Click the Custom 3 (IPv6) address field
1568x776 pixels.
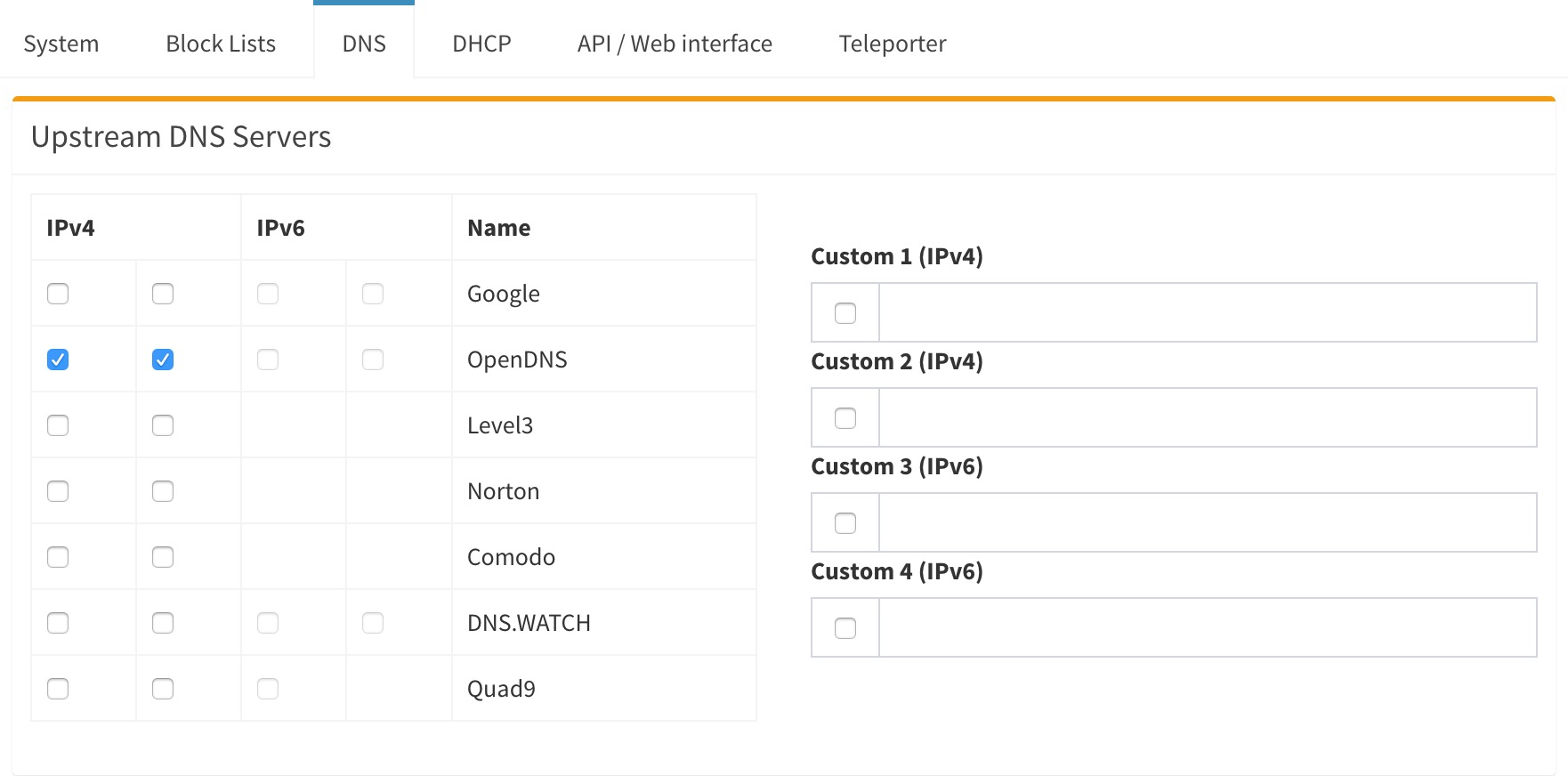(x=1207, y=522)
